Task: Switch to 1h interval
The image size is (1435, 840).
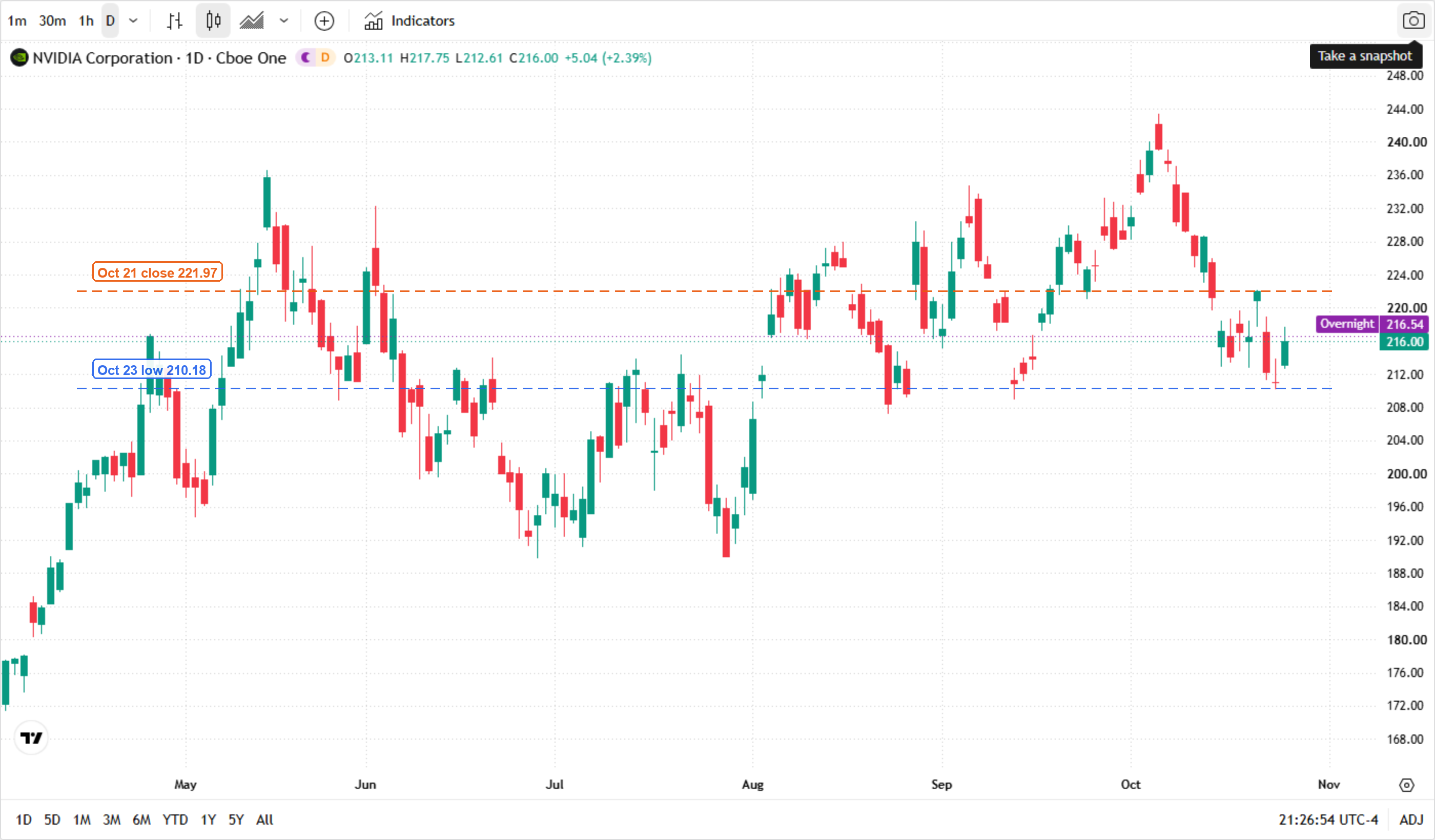Action: click(x=86, y=21)
